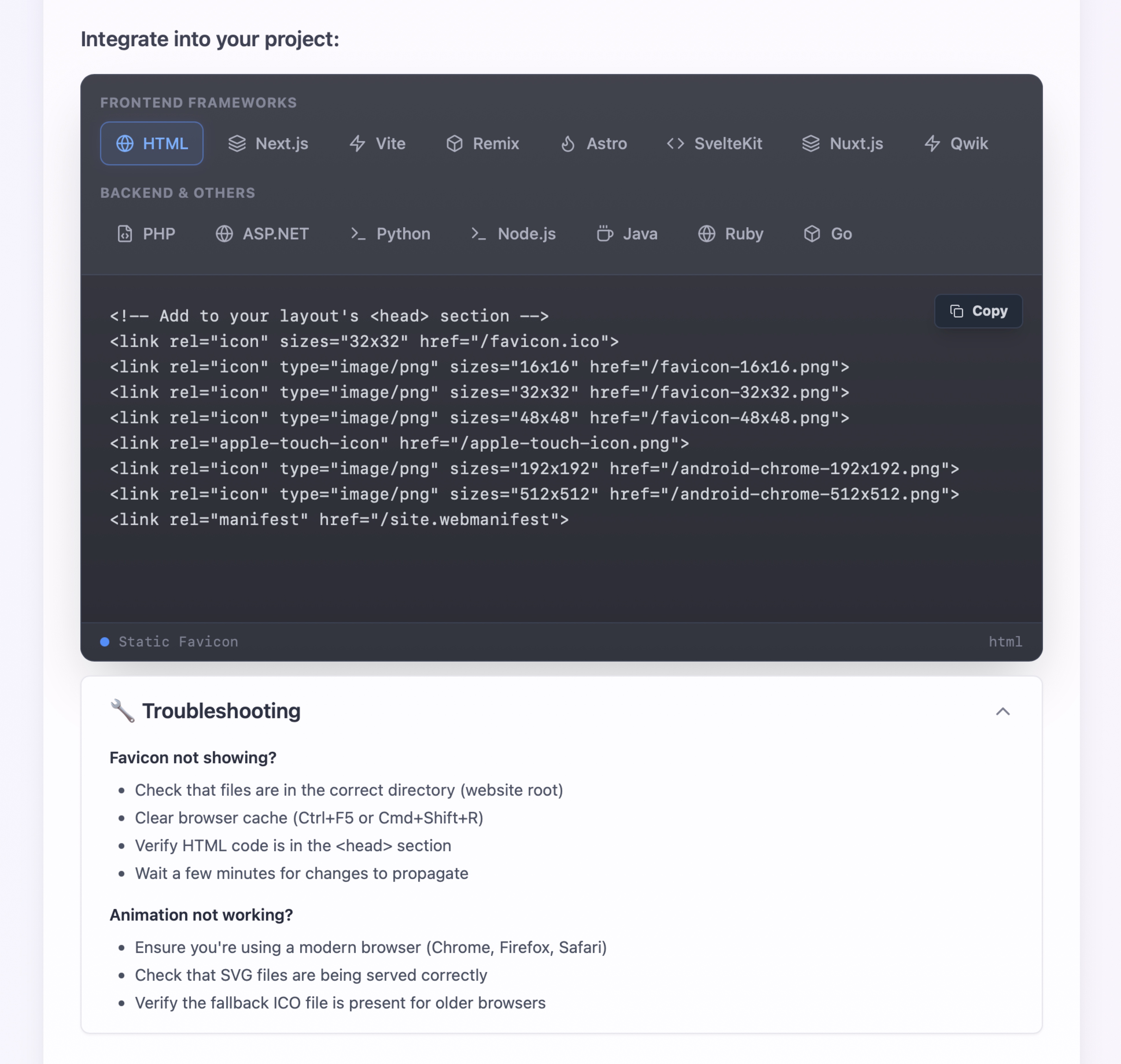This screenshot has height=1064, width=1121.
Task: Click the Troubleshooting heading
Action: coord(221,711)
